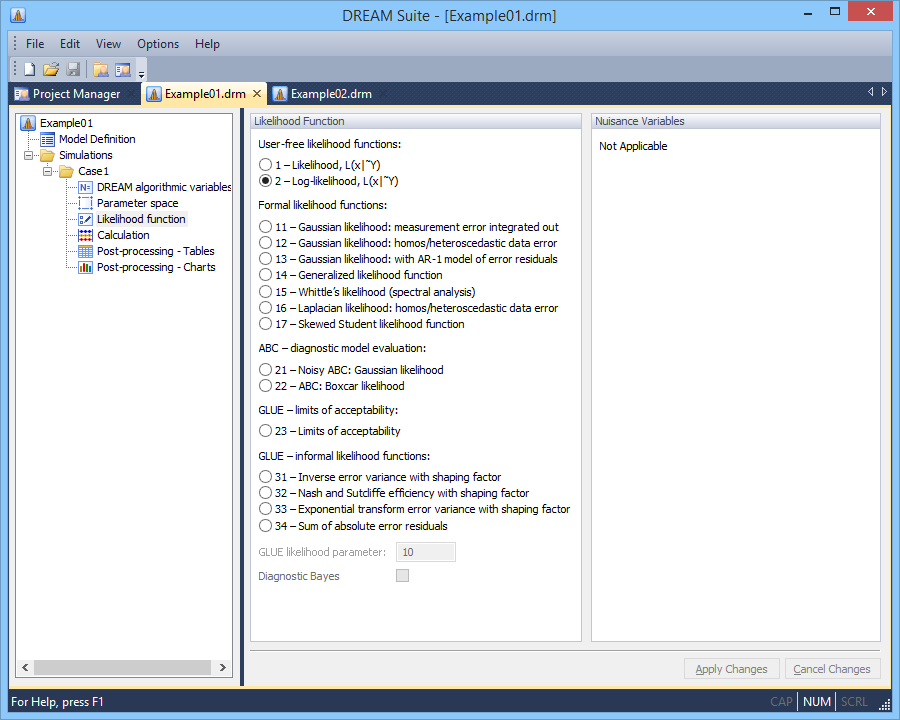900x720 pixels.
Task: Click the toolbar overflow options arrow
Action: point(141,73)
